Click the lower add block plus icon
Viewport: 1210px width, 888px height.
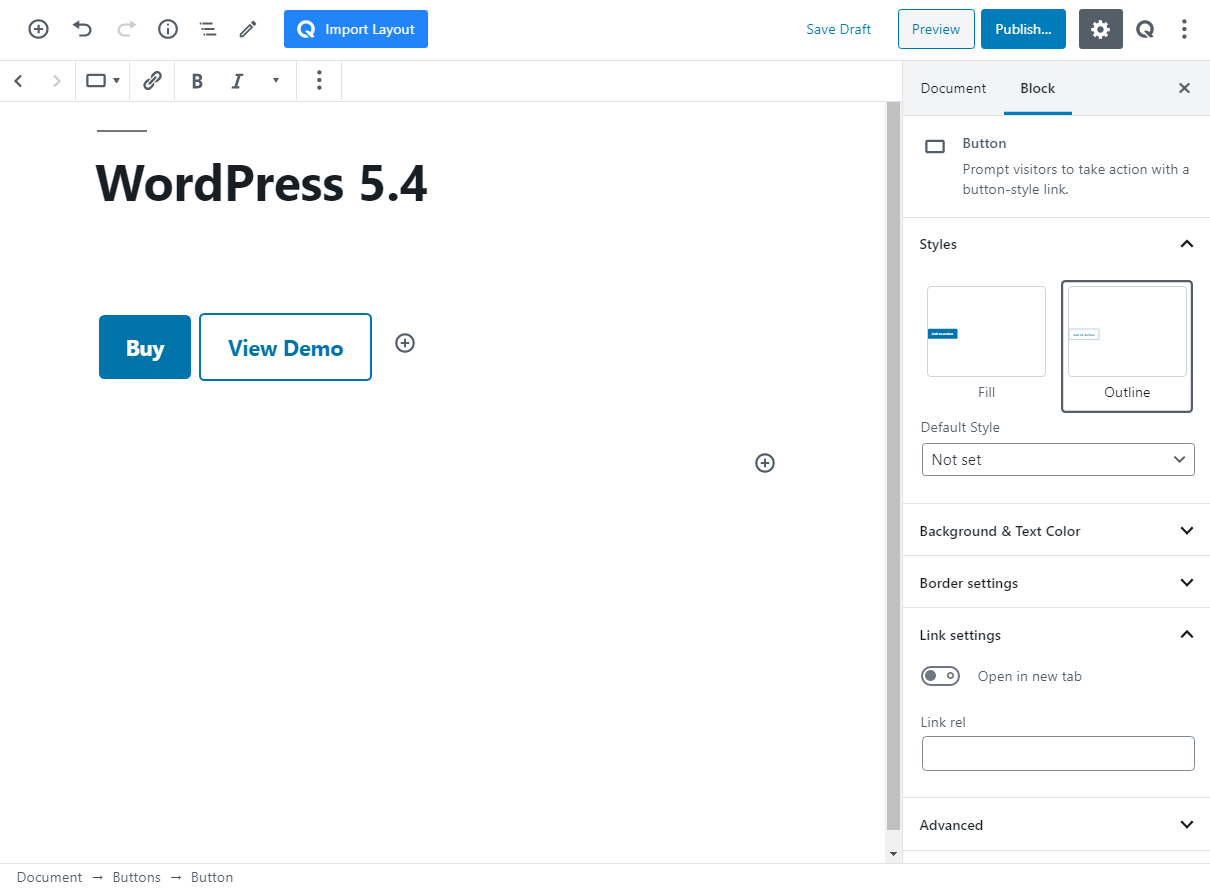(765, 463)
